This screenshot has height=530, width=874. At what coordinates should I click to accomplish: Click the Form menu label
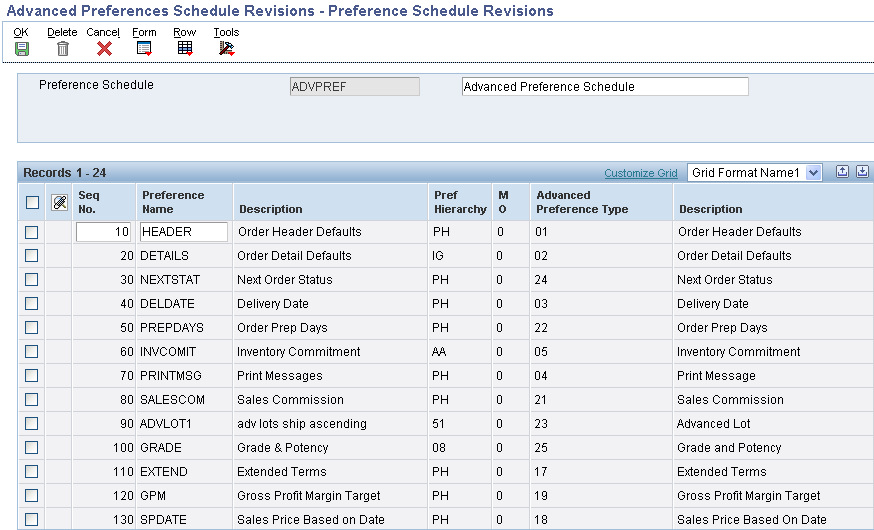pyautogui.click(x=144, y=32)
